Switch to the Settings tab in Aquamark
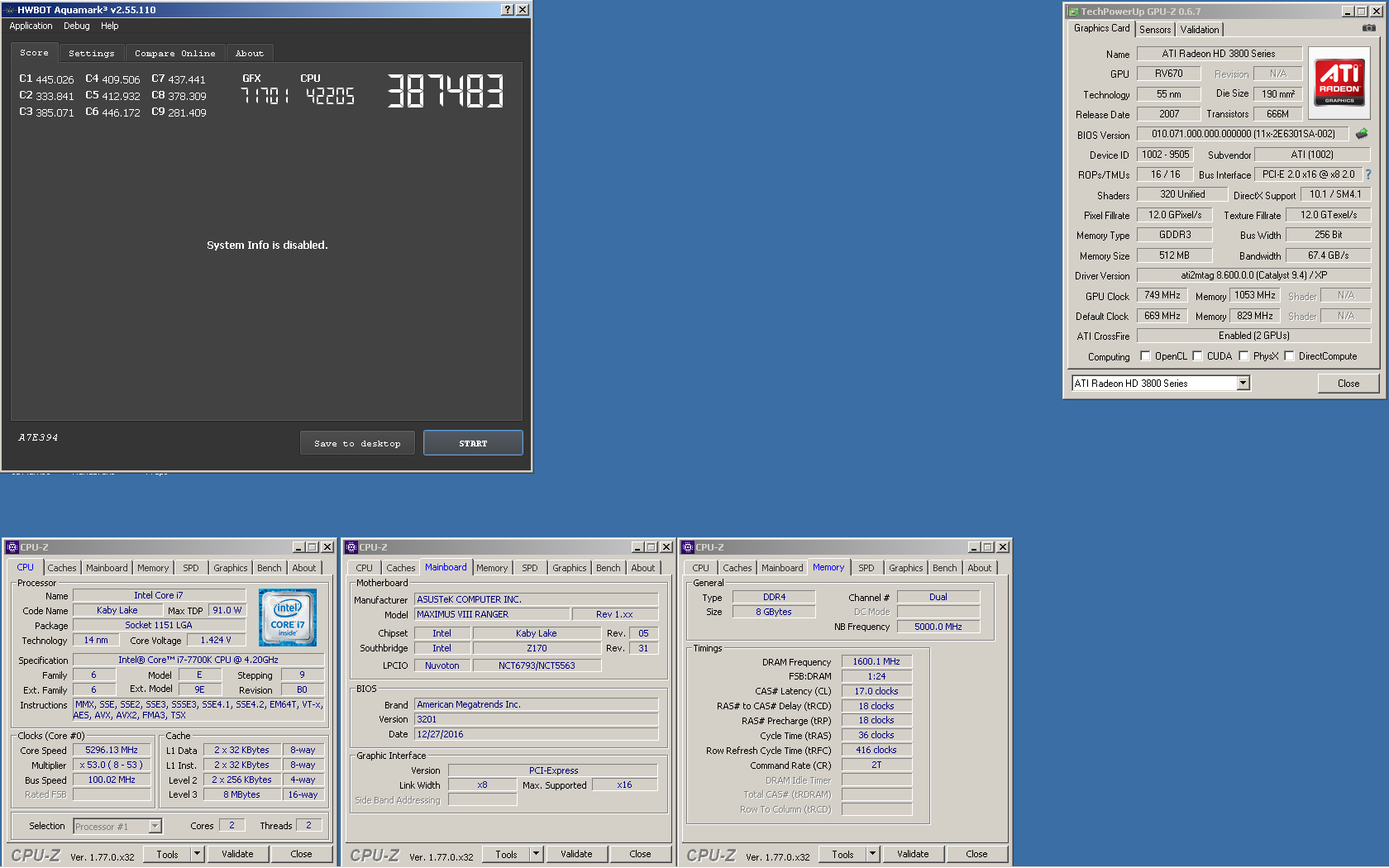The height and width of the screenshot is (868, 1389). [x=92, y=53]
